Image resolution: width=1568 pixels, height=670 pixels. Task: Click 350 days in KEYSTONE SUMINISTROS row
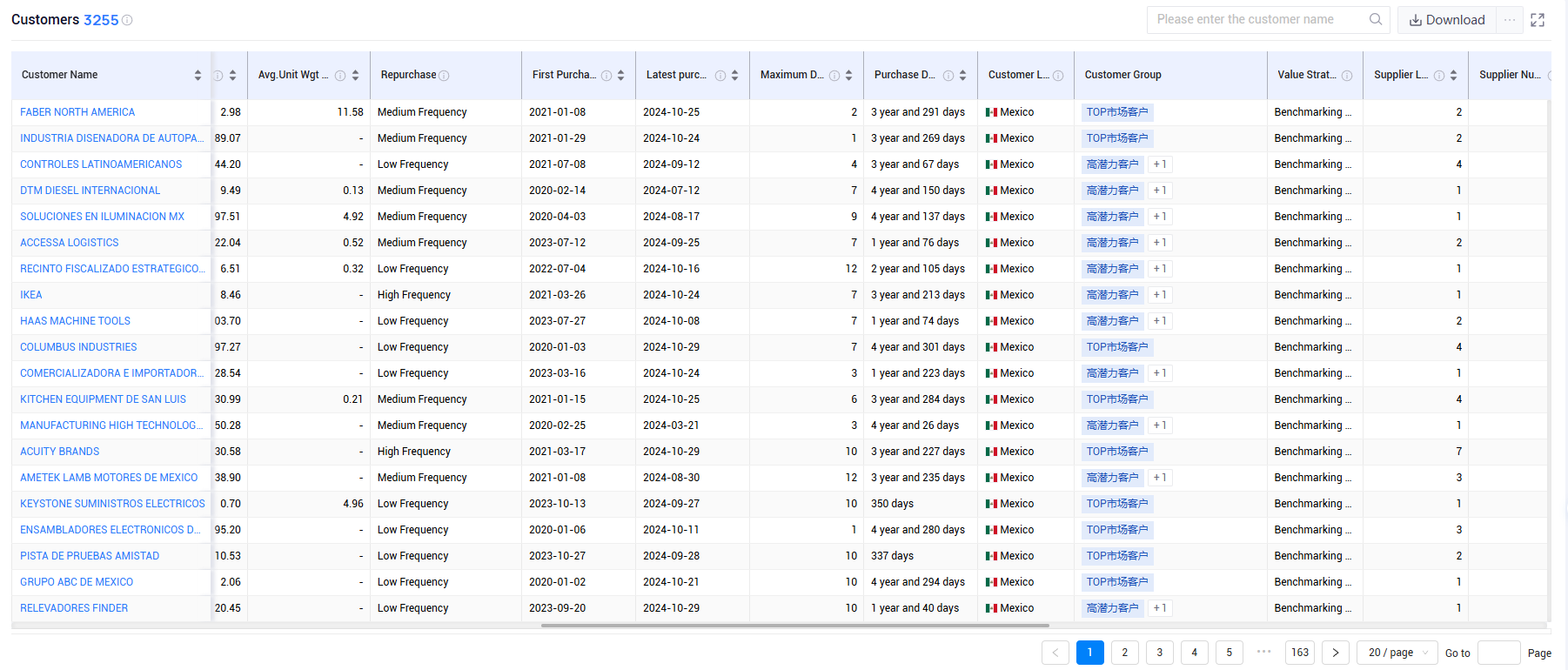(892, 504)
